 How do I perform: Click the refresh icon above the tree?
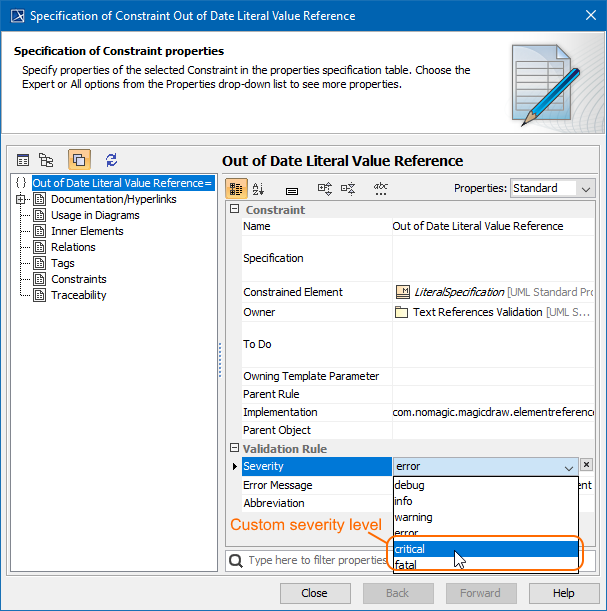111,160
